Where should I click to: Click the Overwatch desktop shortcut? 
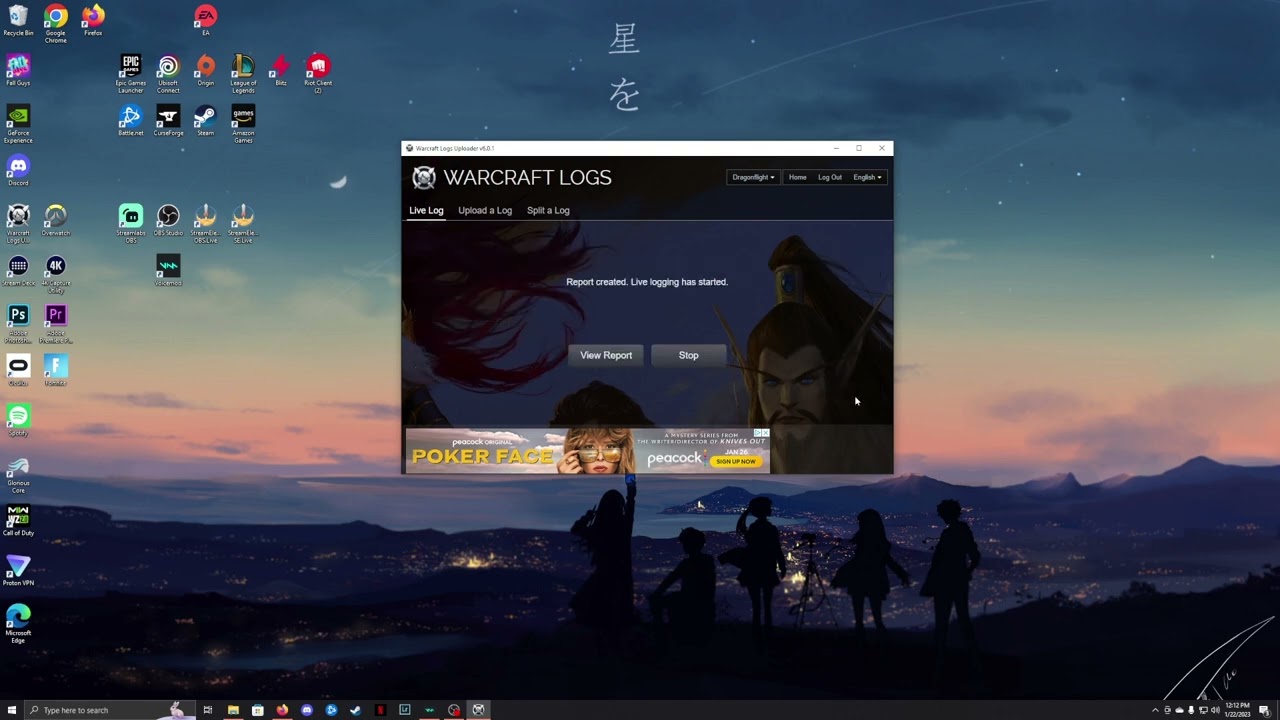56,218
